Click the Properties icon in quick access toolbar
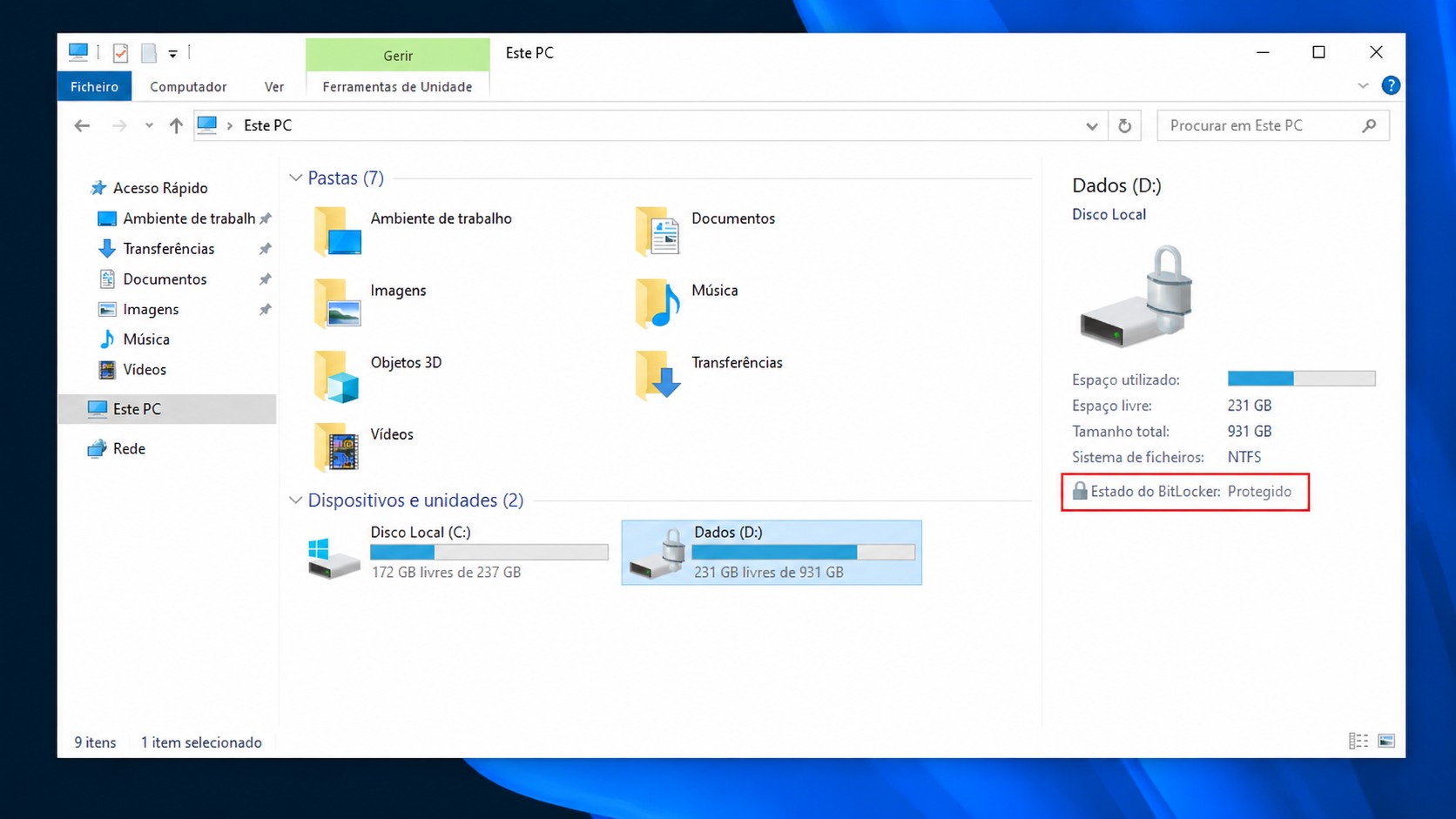This screenshot has width=1456, height=819. [120, 53]
